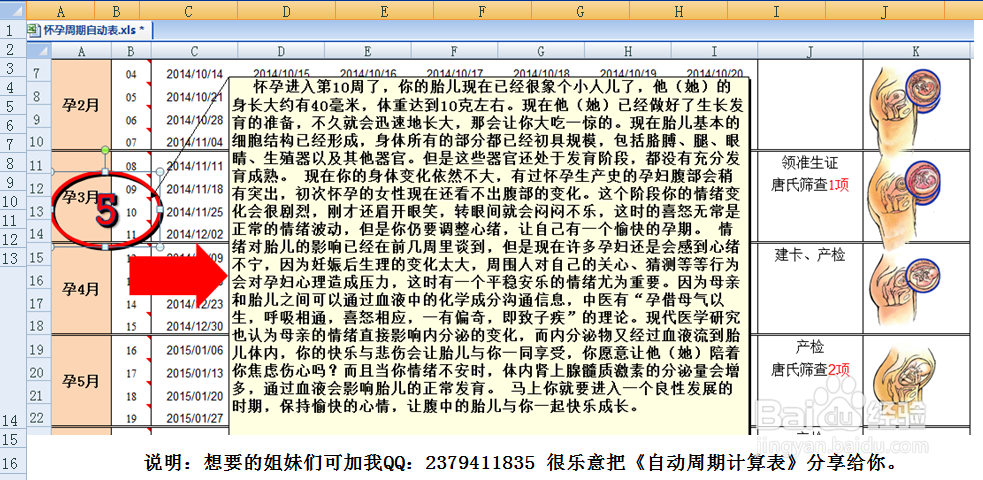983x480 pixels.
Task: Select cell with date 2015/01/20
Action: coord(194,396)
